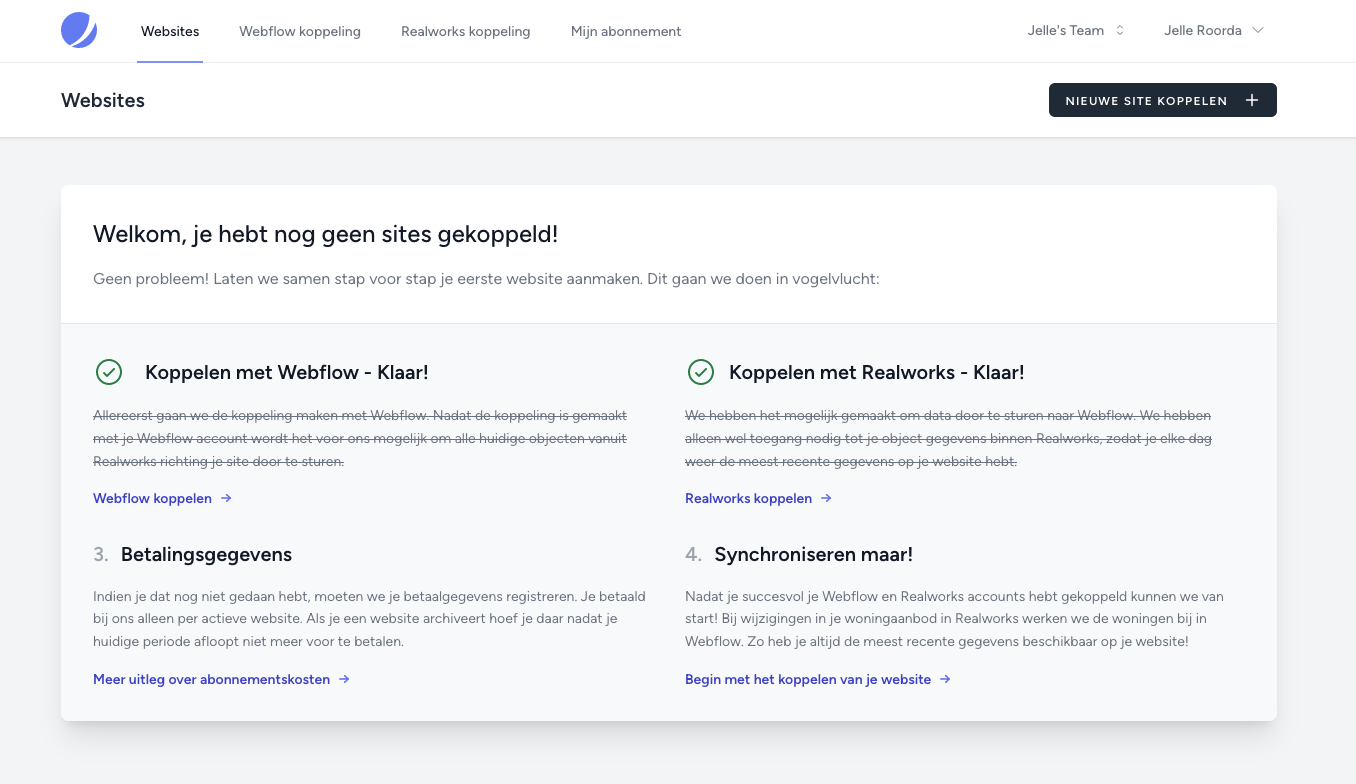Click the chevron beside Jelle Roorda

click(x=1258, y=31)
